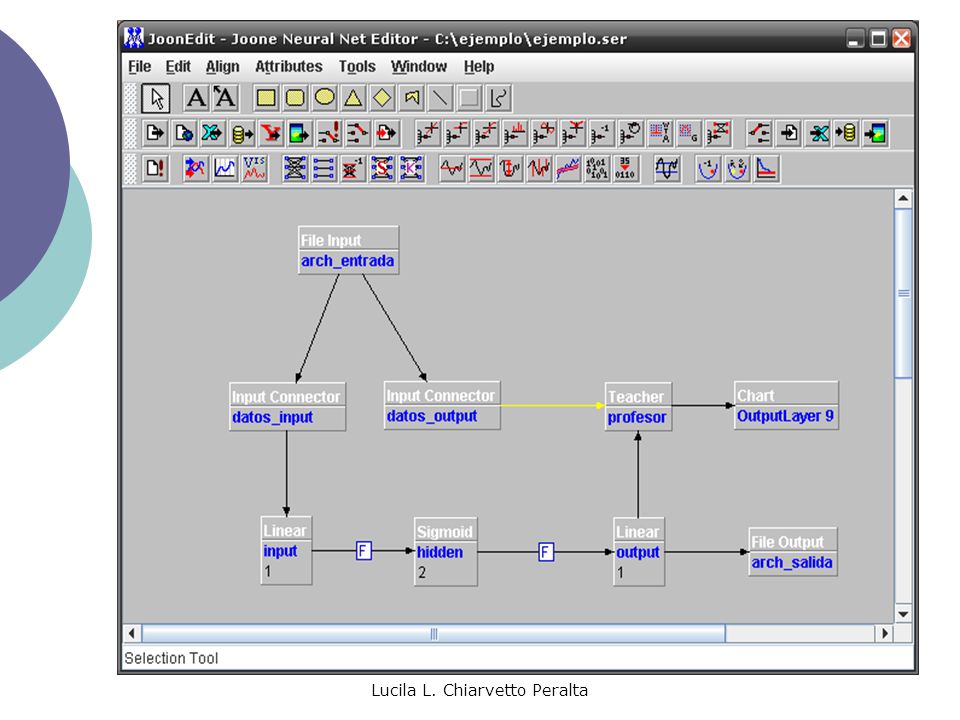
Task: Click the layer icon with circular arrow
Action: coord(630,133)
